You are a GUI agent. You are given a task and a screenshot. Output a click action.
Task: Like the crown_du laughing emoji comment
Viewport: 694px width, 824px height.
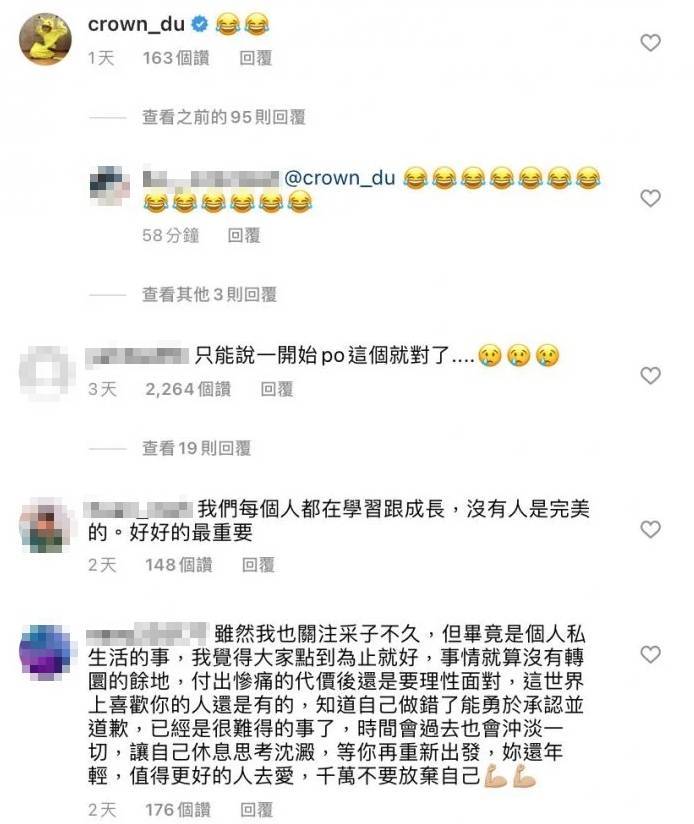650,43
